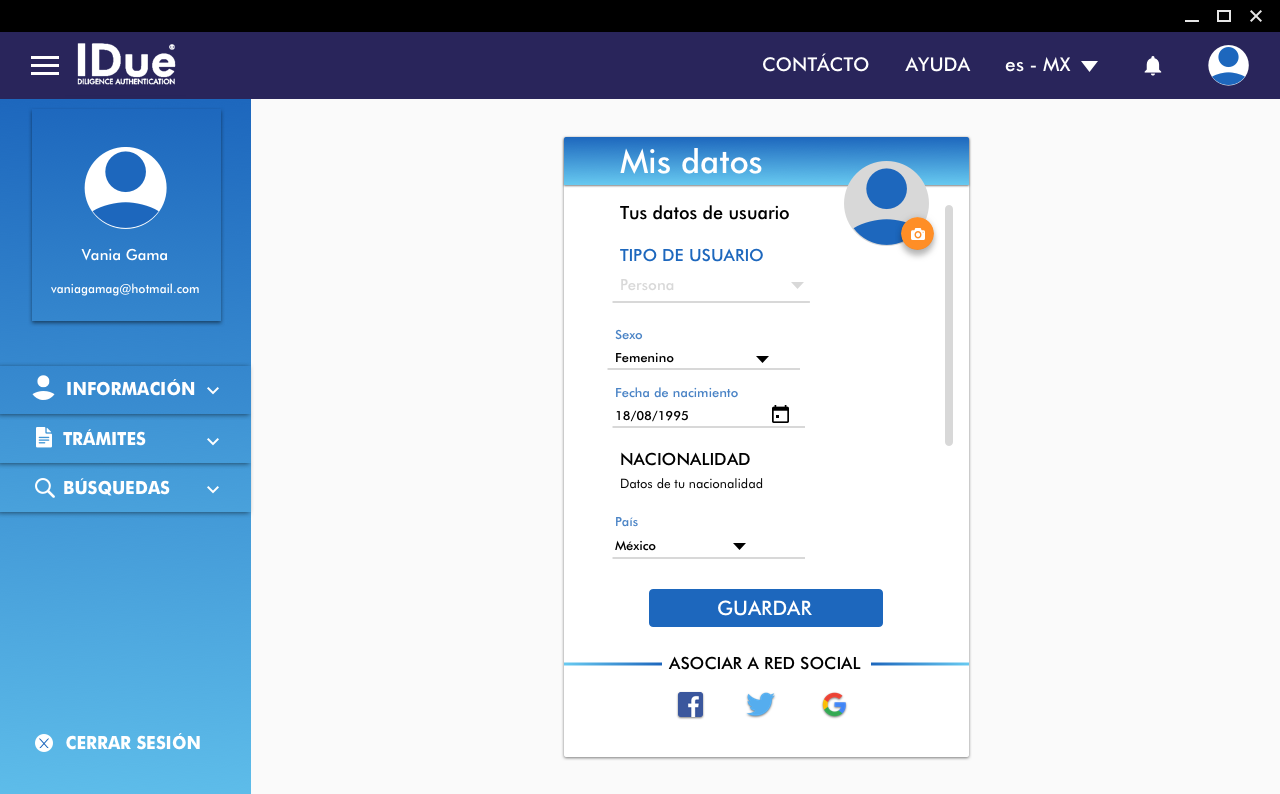Open the Sexo dropdown showing Femenino
The width and height of the screenshot is (1280, 794).
pyautogui.click(x=703, y=358)
